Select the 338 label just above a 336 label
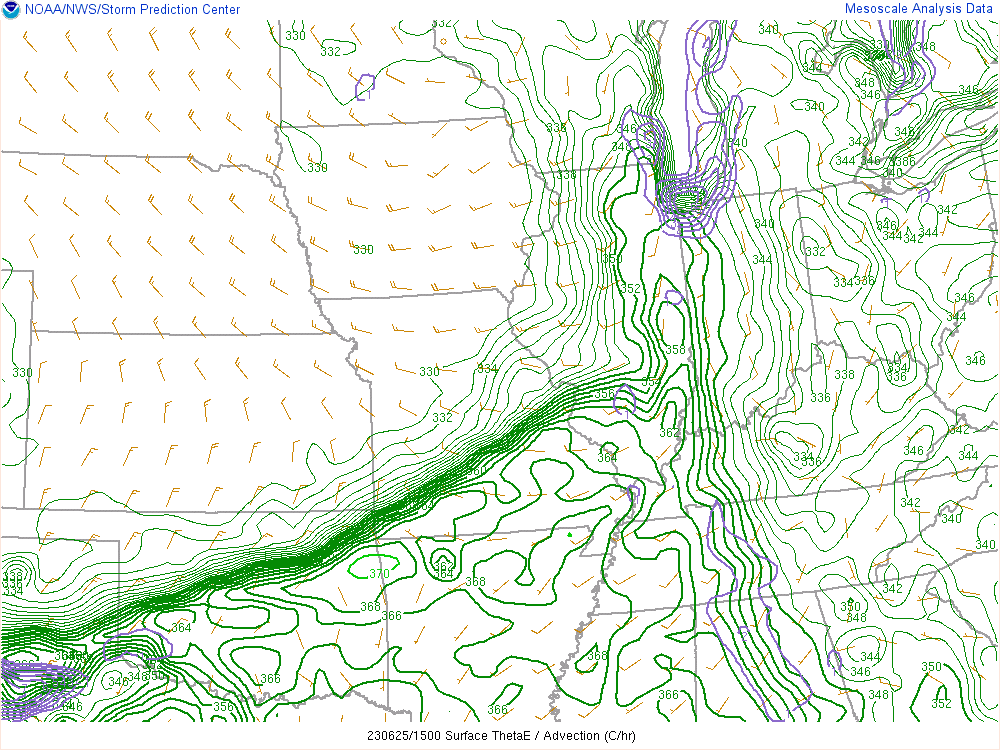Image resolution: width=1000 pixels, height=750 pixels. pos(845,374)
